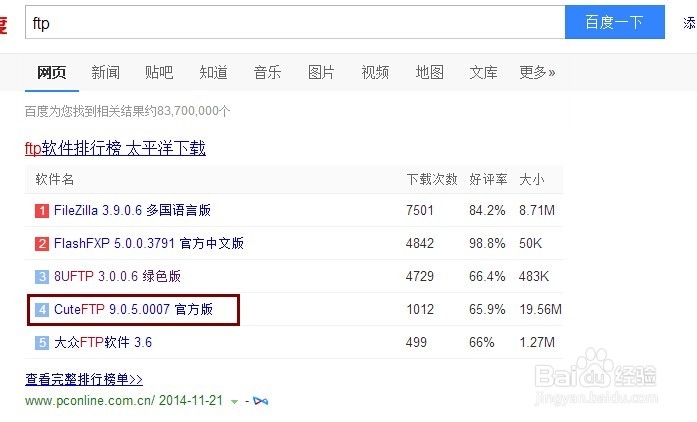Viewport: 697px width, 422px height.
Task: Click the 软件名 column header
Action: click(55, 179)
